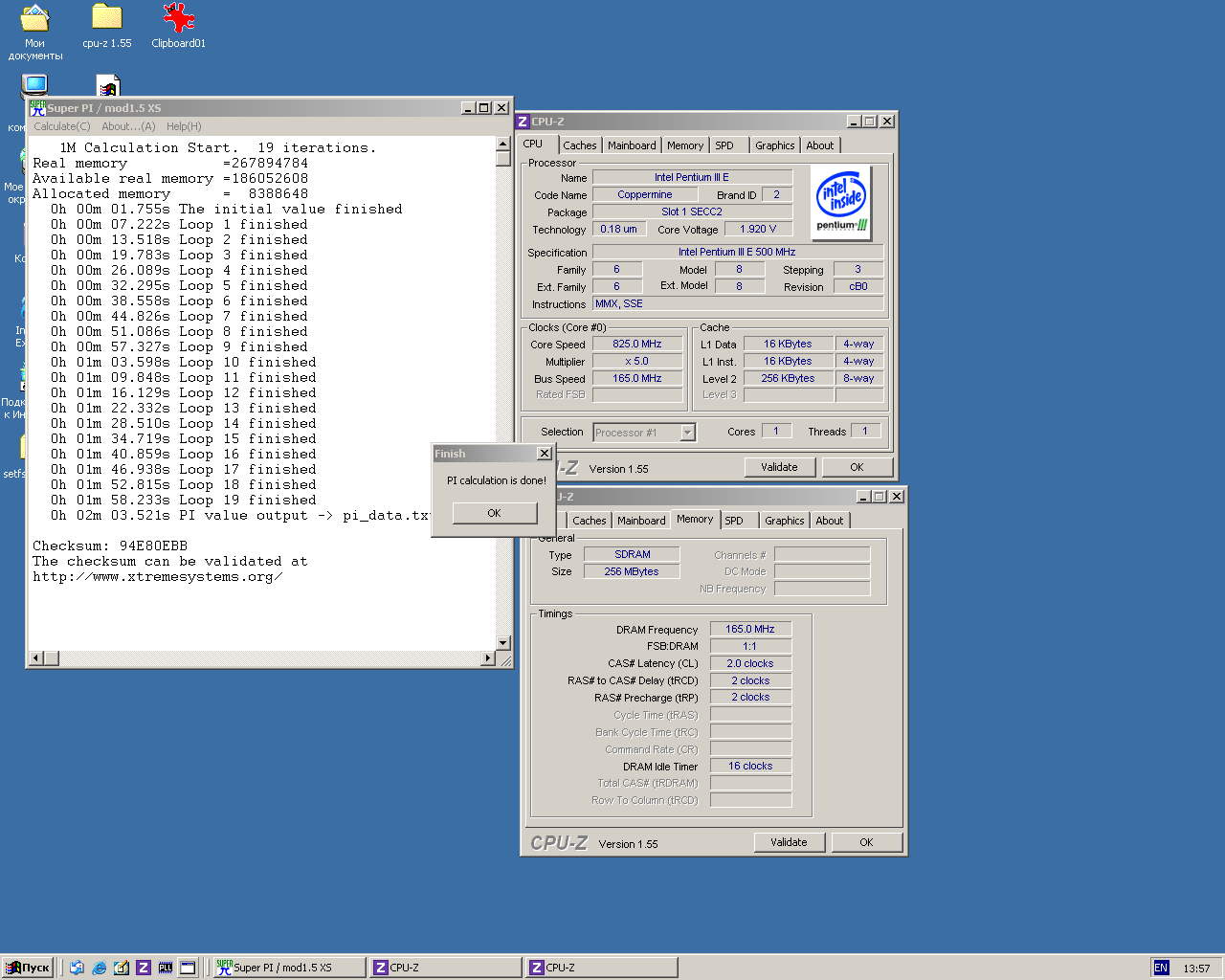This screenshot has width=1225, height=980.
Task: Open the Clipboard01 desktop icon
Action: point(179,26)
